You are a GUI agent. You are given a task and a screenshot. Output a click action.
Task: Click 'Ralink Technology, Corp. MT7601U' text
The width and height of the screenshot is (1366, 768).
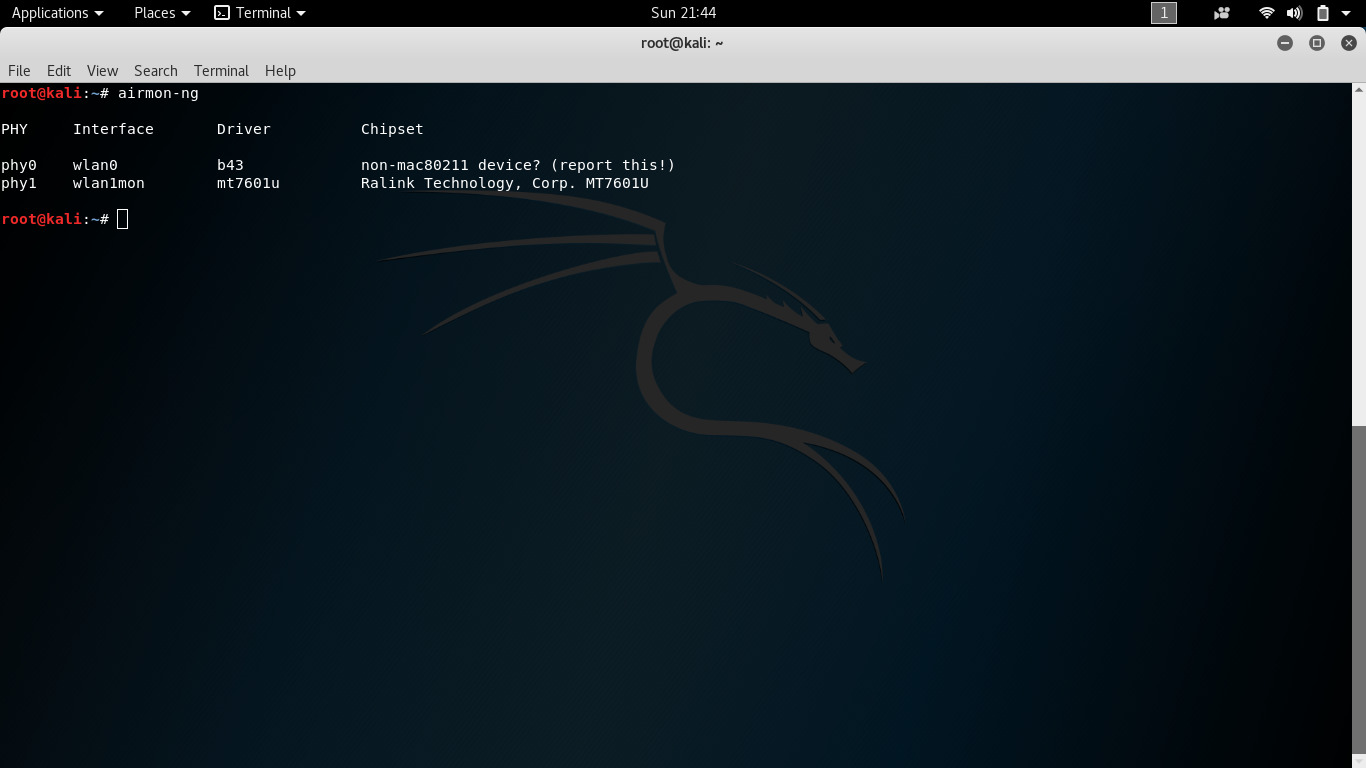point(505,183)
